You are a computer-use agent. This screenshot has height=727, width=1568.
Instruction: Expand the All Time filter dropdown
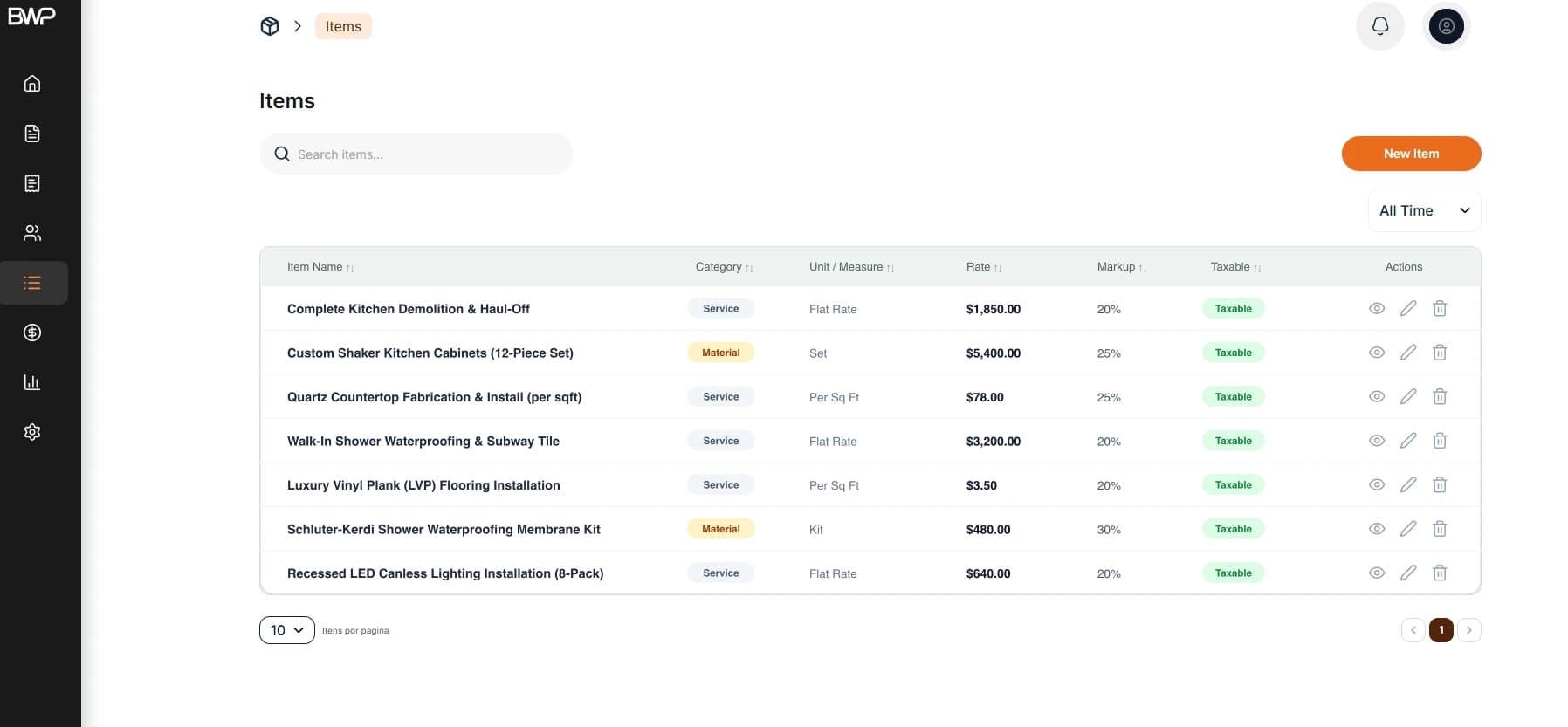[1424, 210]
